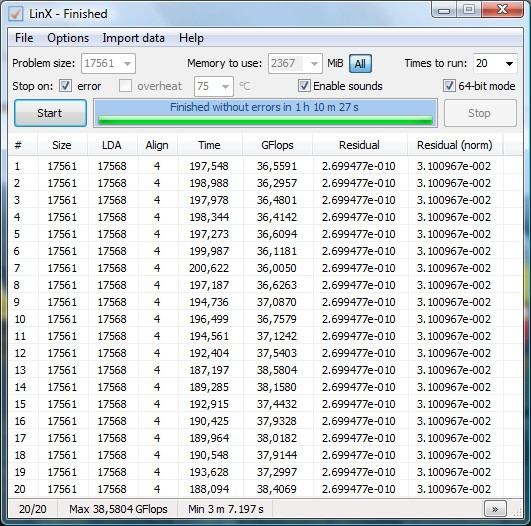Toggle the Stop on error checkbox

pos(65,86)
